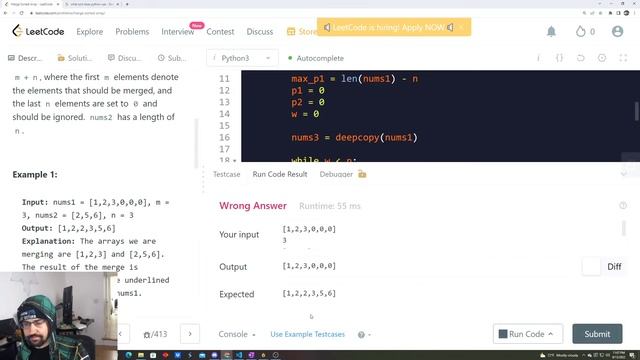The image size is (640, 360).
Task: Click the description panel scrollbar
Action: [196, 143]
